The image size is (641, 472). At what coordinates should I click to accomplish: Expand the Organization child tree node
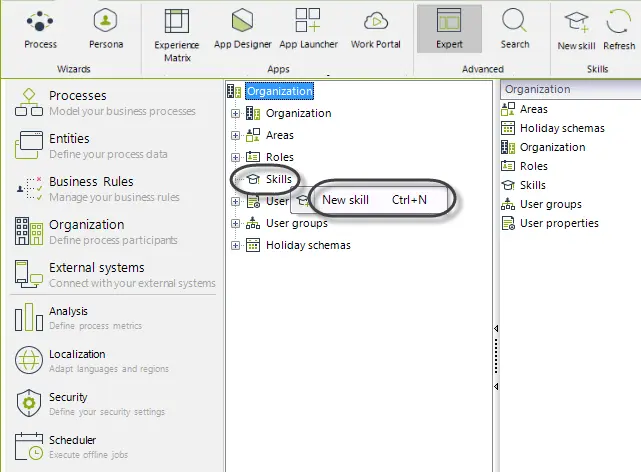pyautogui.click(x=235, y=113)
